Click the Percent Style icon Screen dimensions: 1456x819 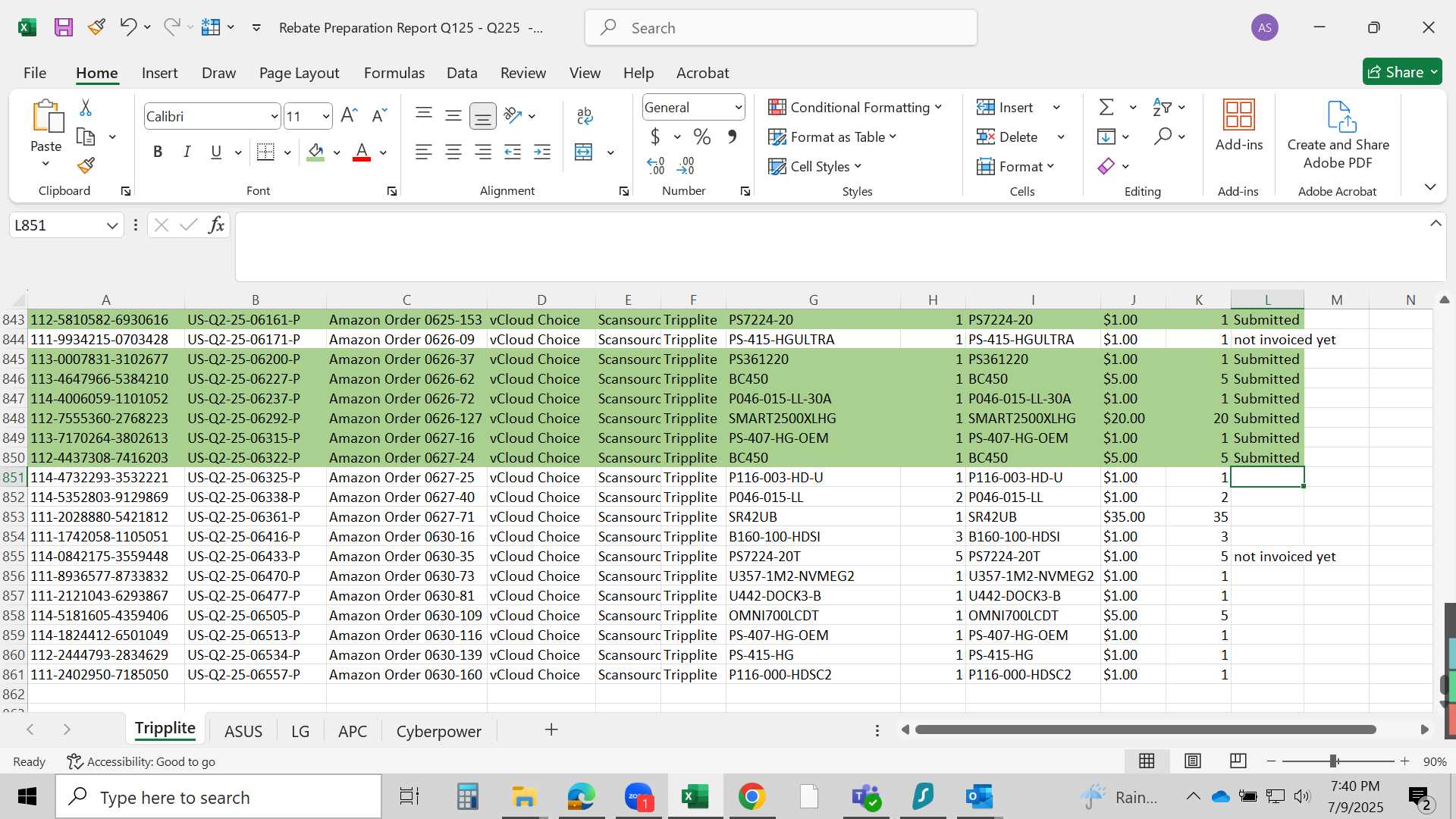click(x=702, y=137)
